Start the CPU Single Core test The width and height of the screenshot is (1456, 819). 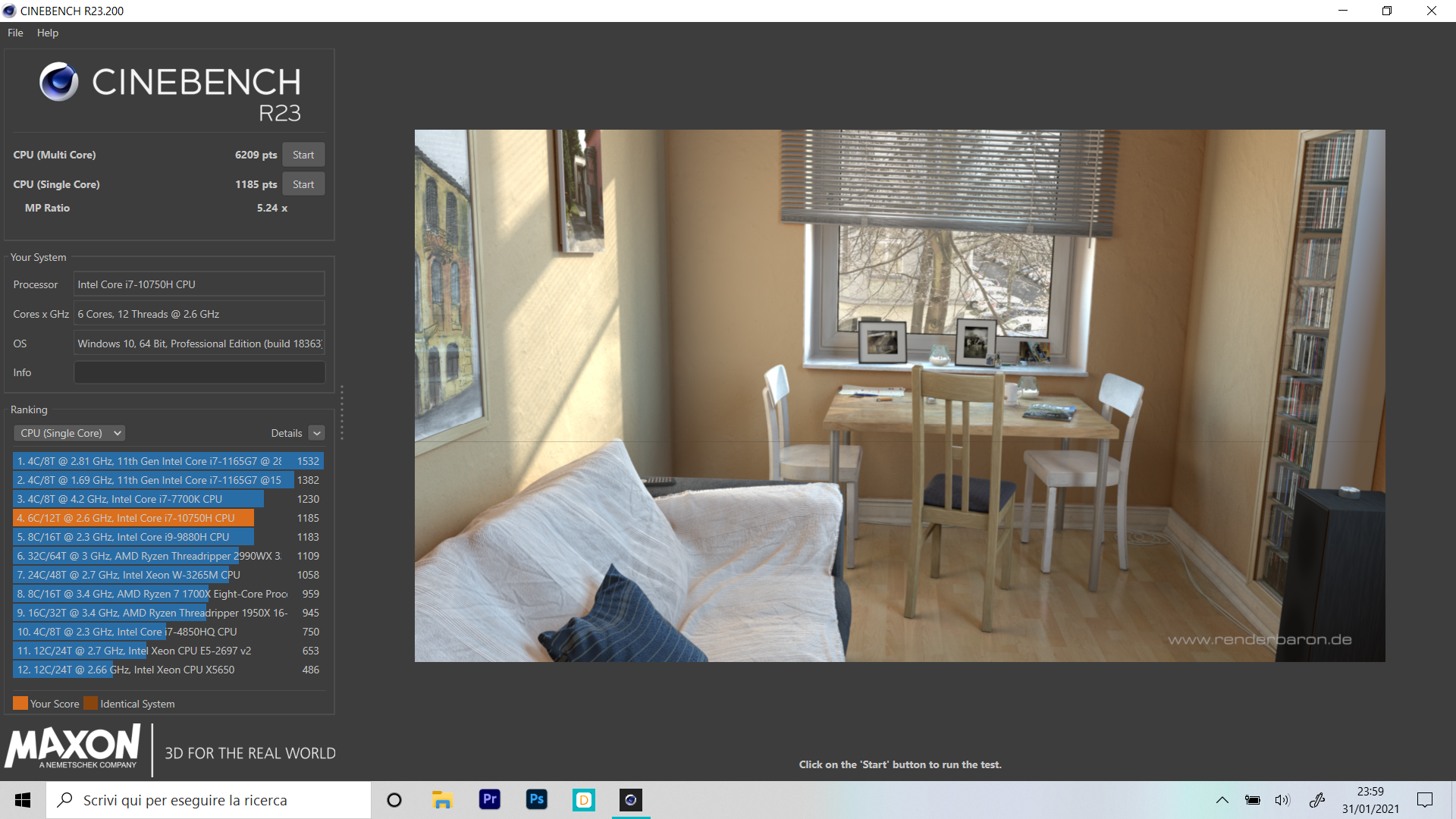pyautogui.click(x=303, y=184)
